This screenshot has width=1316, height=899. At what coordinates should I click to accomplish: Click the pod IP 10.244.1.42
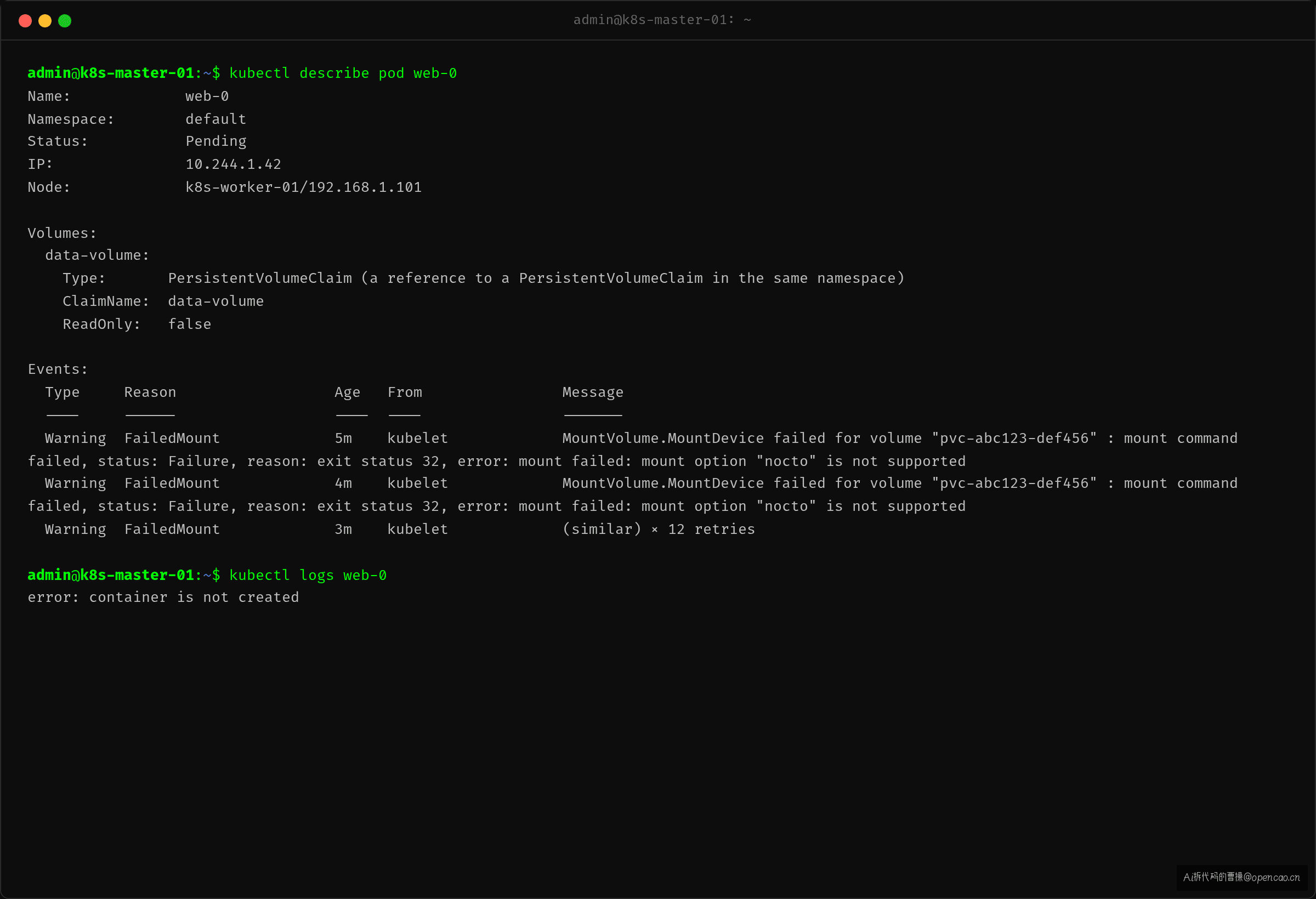point(233,164)
